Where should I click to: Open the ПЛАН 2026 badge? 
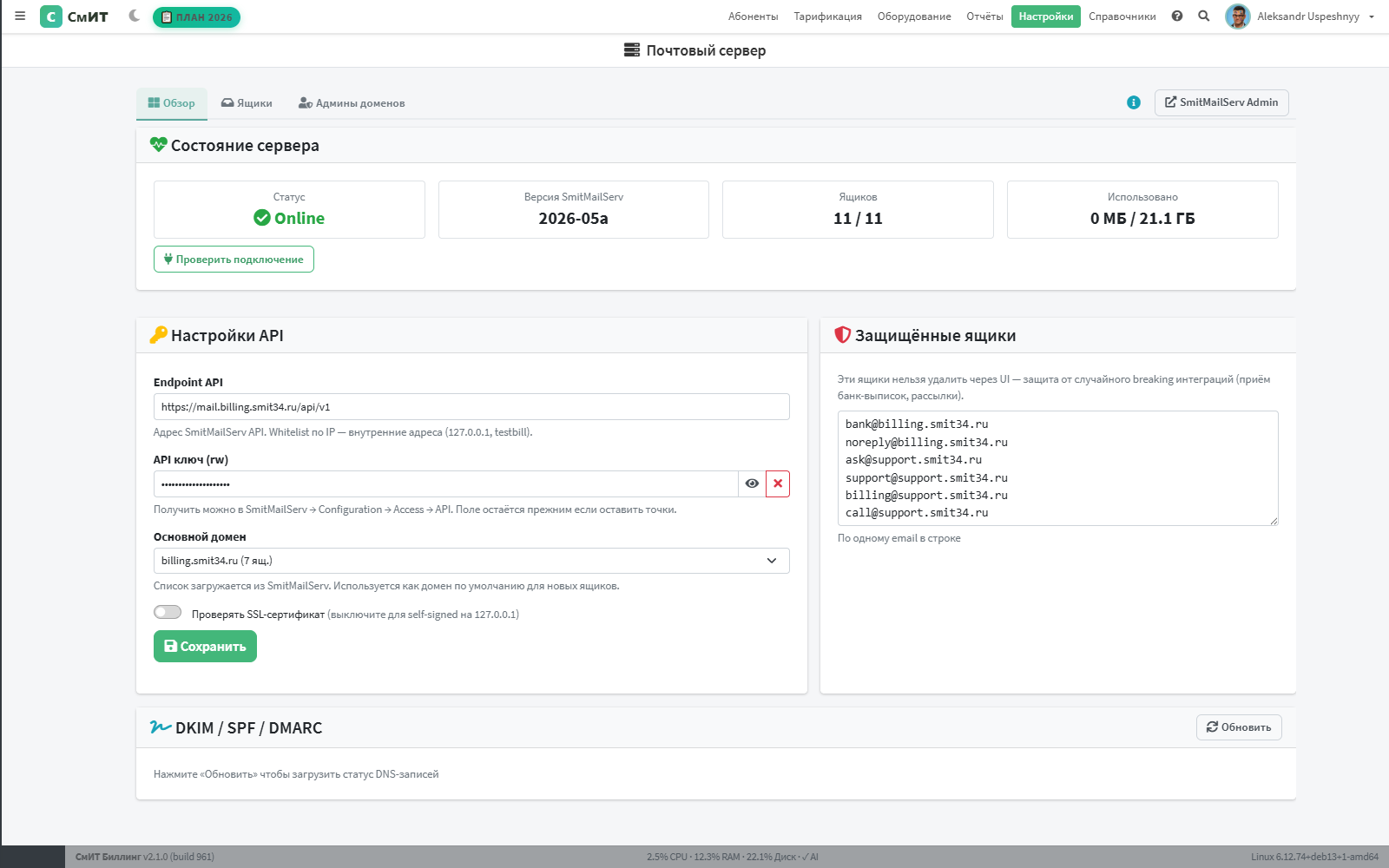196,16
